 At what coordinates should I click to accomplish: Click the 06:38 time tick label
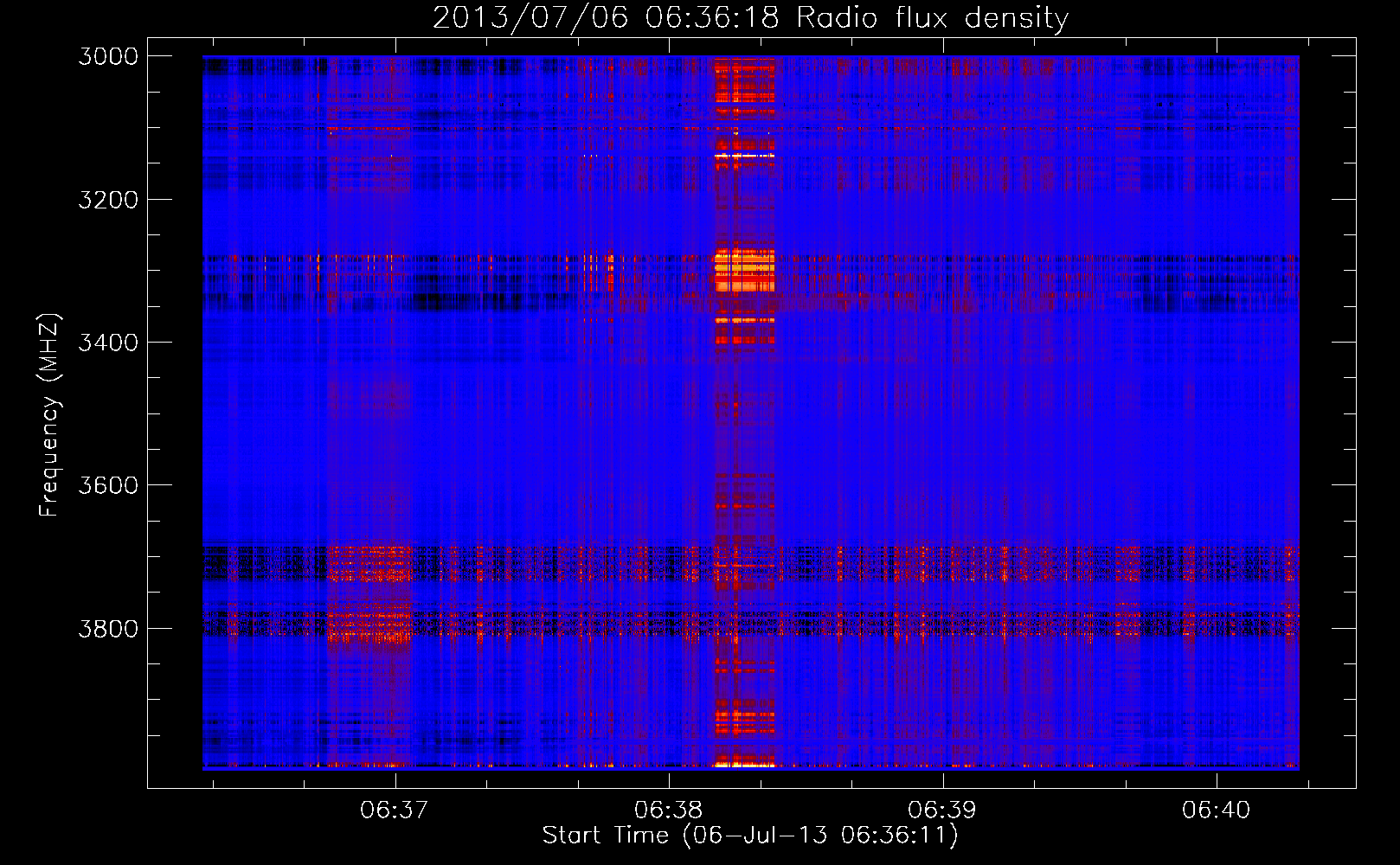[669, 811]
